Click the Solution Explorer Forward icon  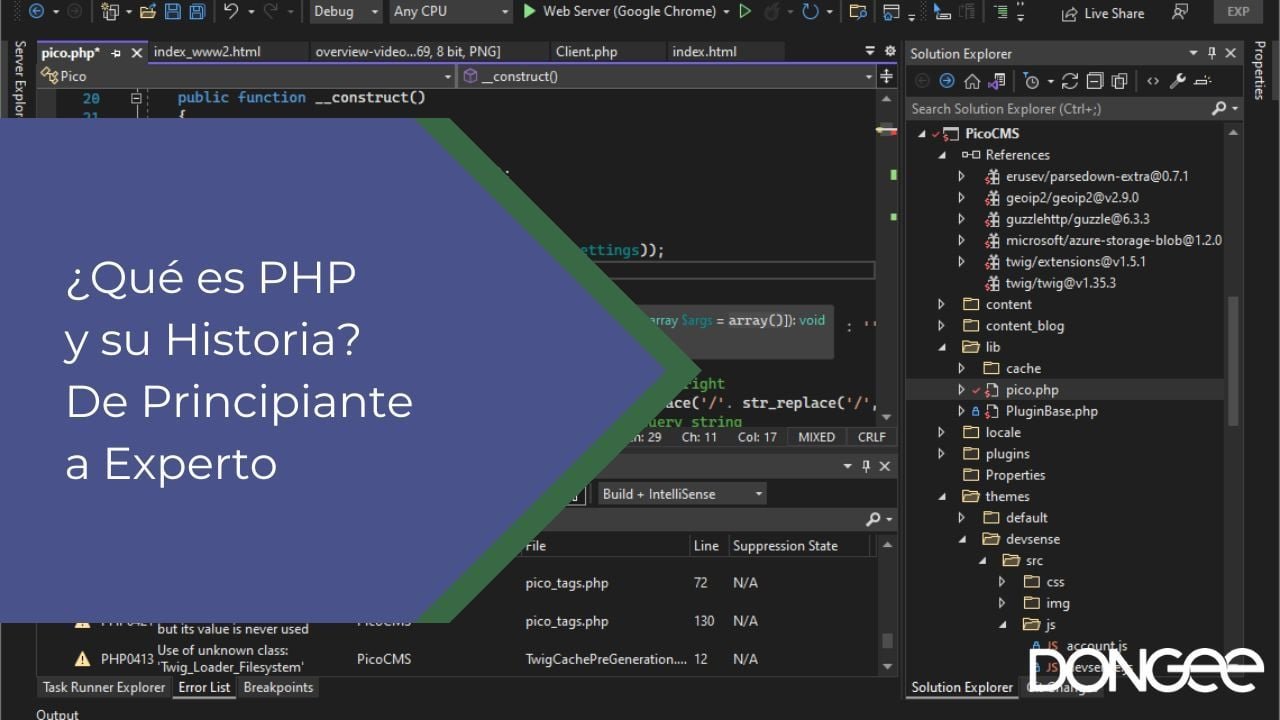coord(946,81)
